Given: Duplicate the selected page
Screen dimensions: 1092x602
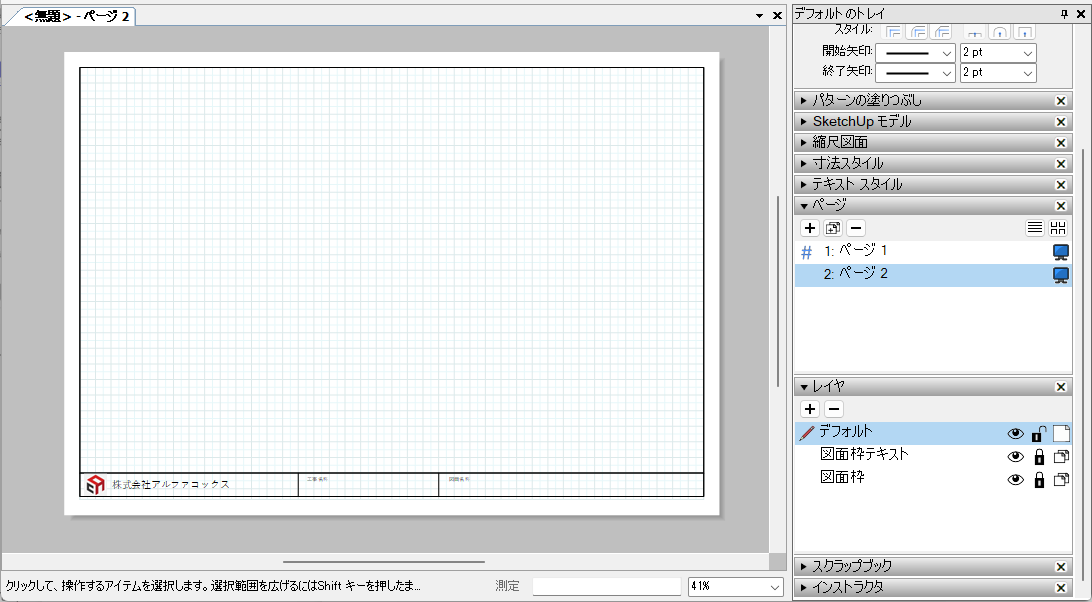Looking at the screenshot, I should 833,228.
